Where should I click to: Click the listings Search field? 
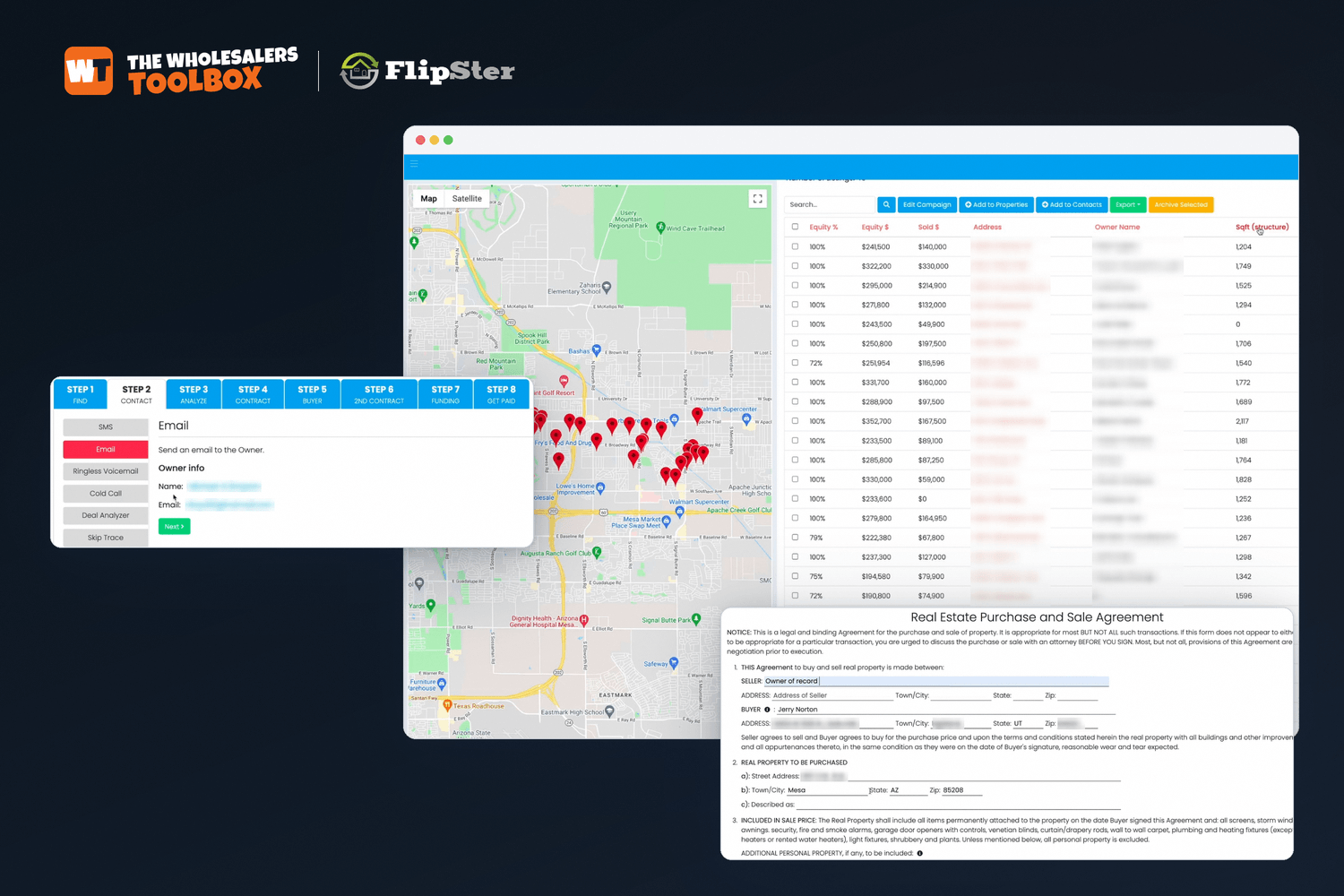pos(830,204)
